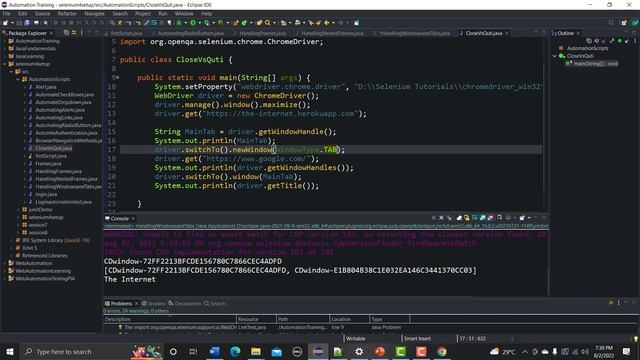Image resolution: width=640 pixels, height=360 pixels.
Task: Open dropdown arrow beside the Run button
Action: (199, 23)
